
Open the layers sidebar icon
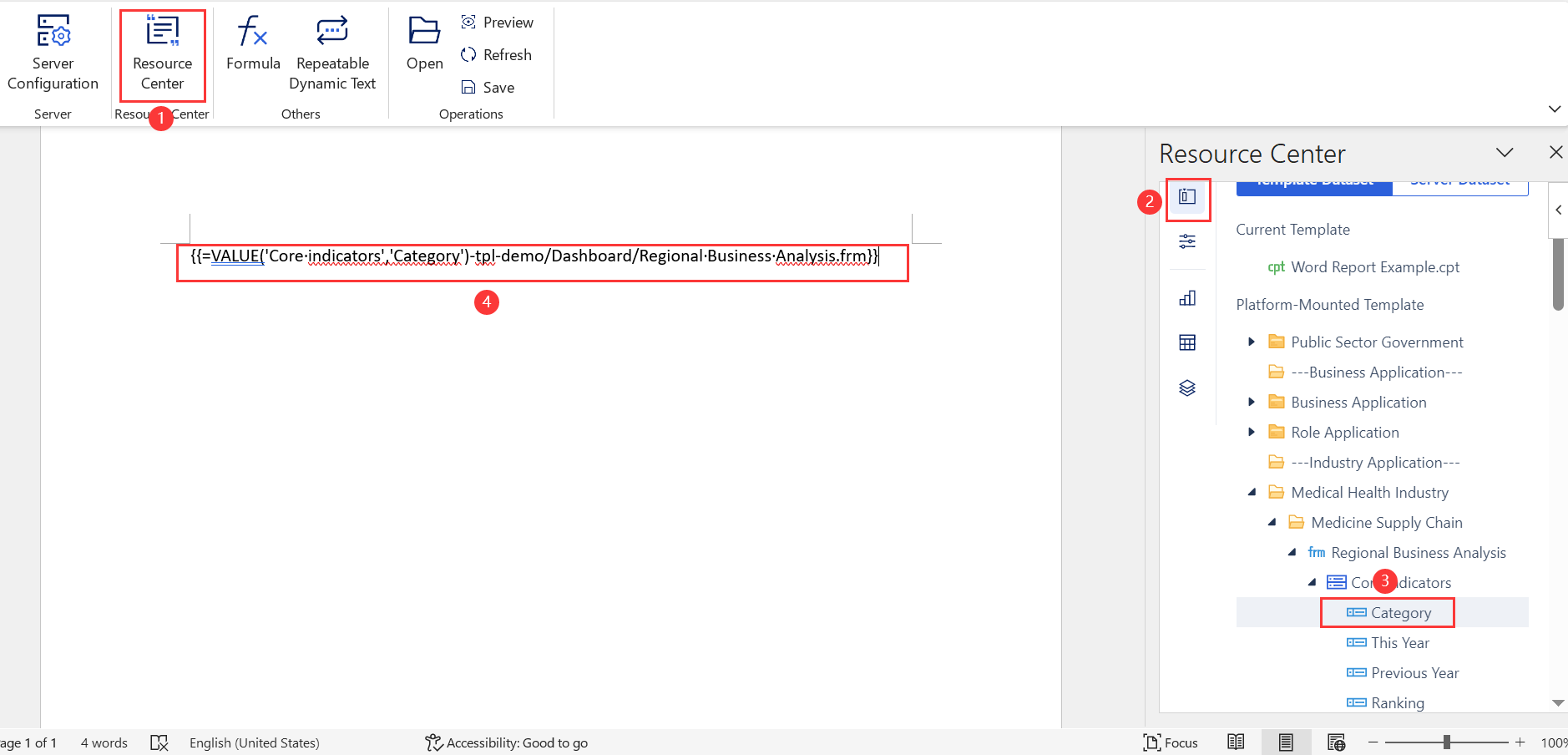point(1187,388)
